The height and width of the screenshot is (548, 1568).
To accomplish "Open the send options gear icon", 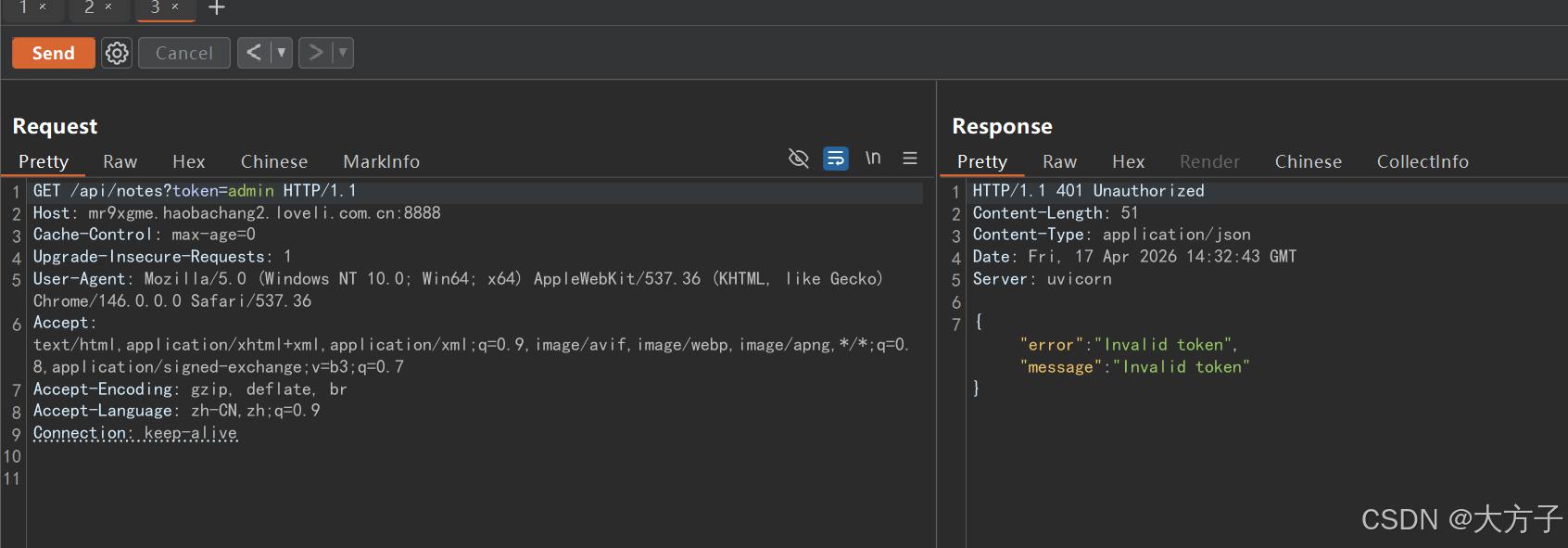I will [x=117, y=53].
